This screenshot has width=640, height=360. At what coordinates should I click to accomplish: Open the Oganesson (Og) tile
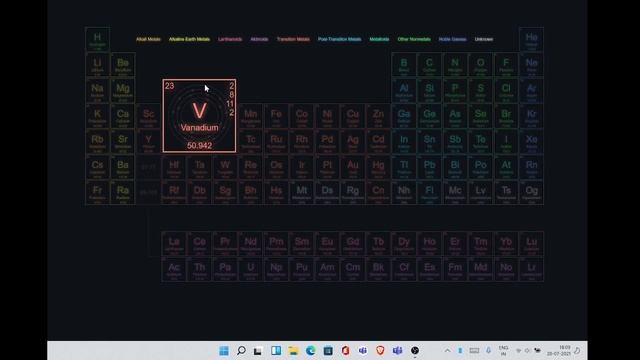point(531,193)
